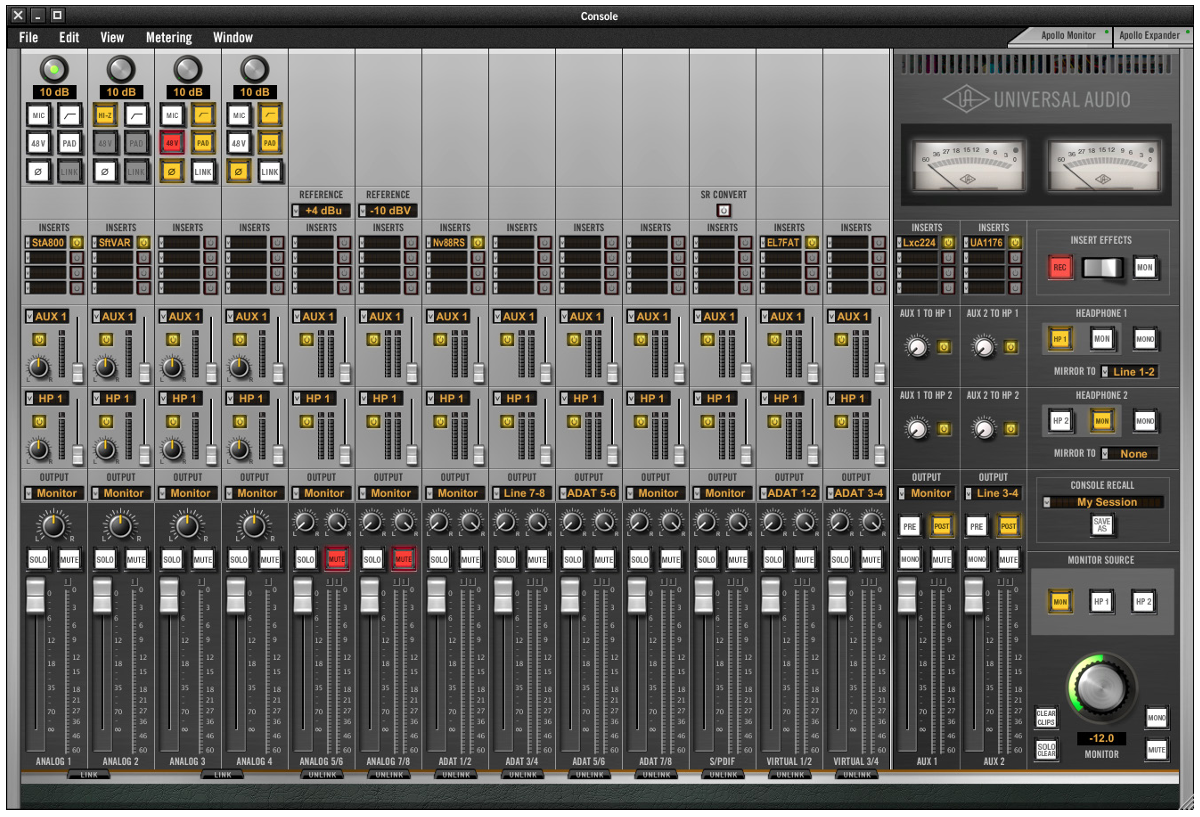Screen dimensions: 1200x817
Task: Click the SR CONVERT power button on S/PDIF
Action: pyautogui.click(x=723, y=211)
